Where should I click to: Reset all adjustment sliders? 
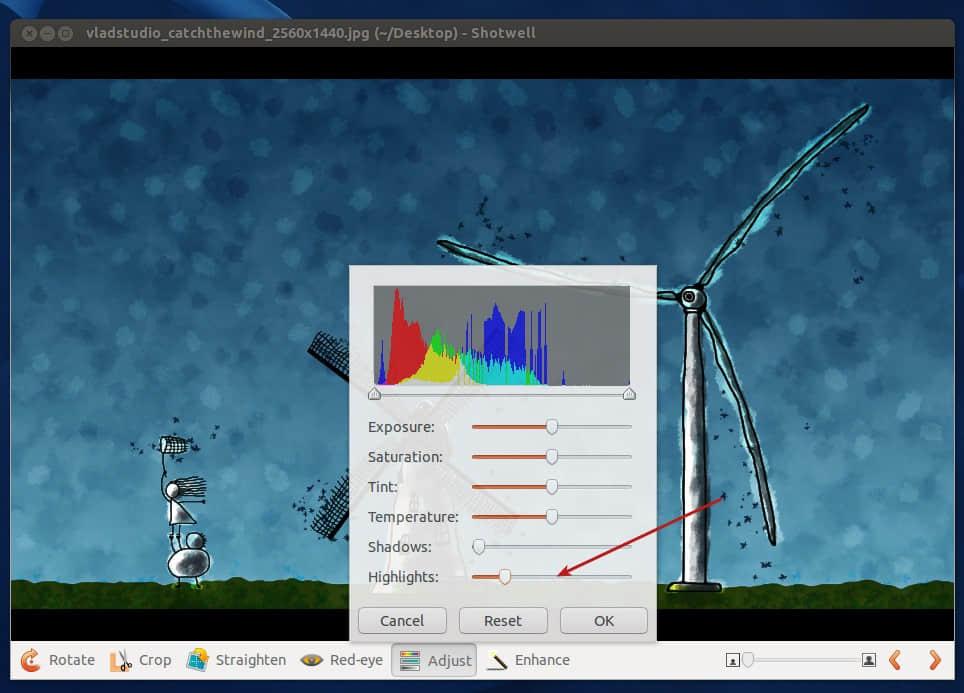(x=503, y=620)
